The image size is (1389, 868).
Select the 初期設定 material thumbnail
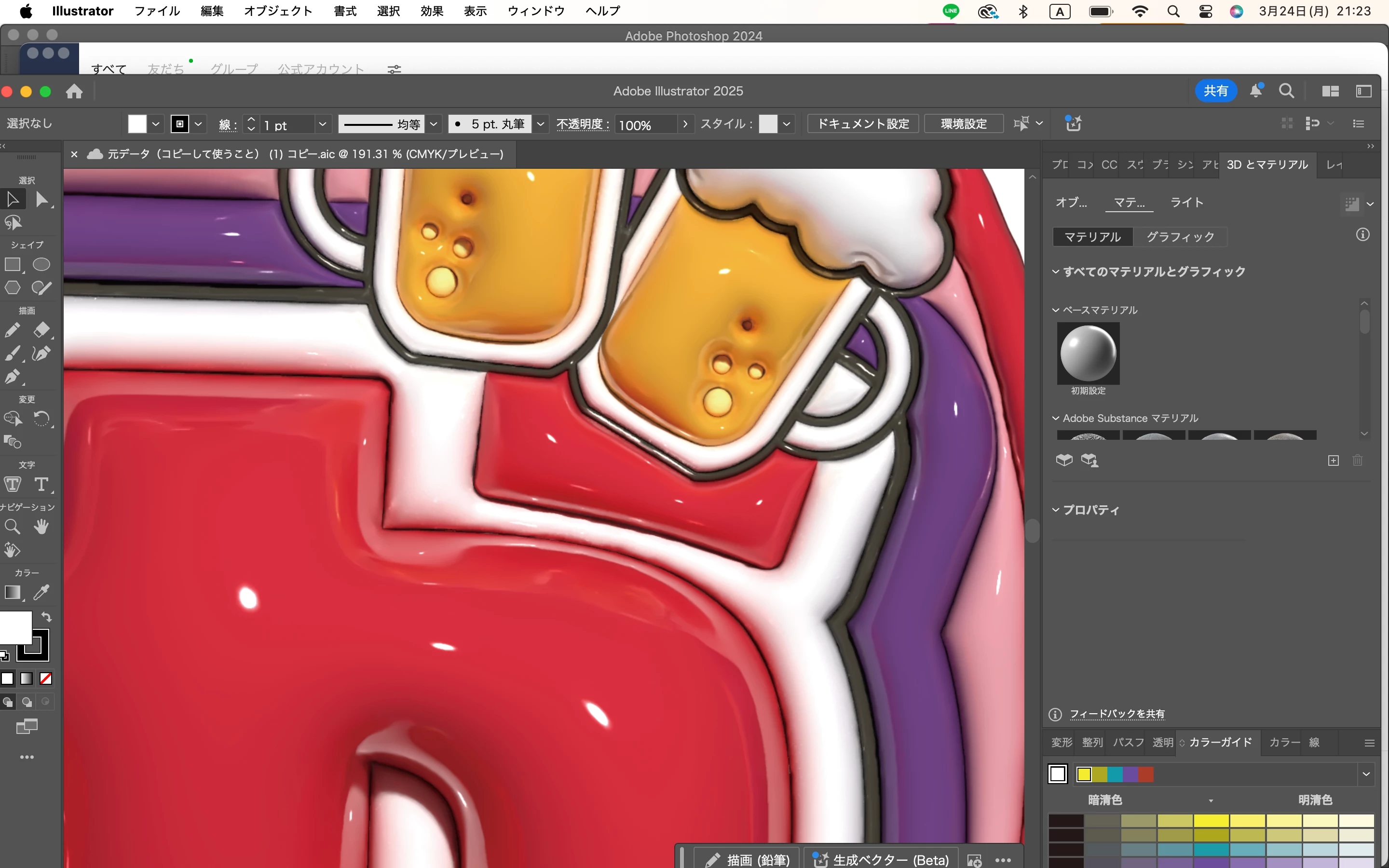pyautogui.click(x=1088, y=353)
